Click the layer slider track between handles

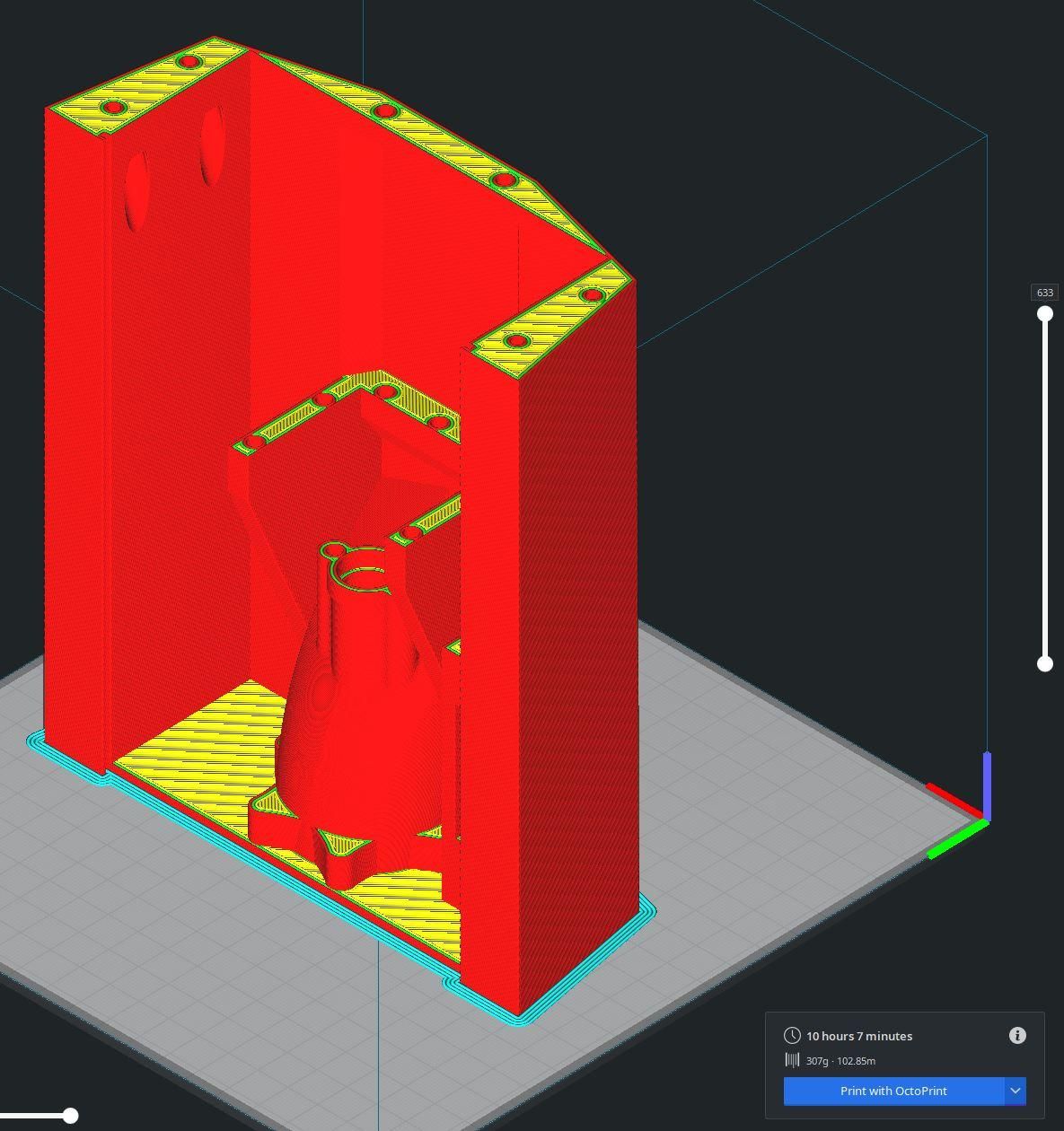pyautogui.click(x=1045, y=488)
